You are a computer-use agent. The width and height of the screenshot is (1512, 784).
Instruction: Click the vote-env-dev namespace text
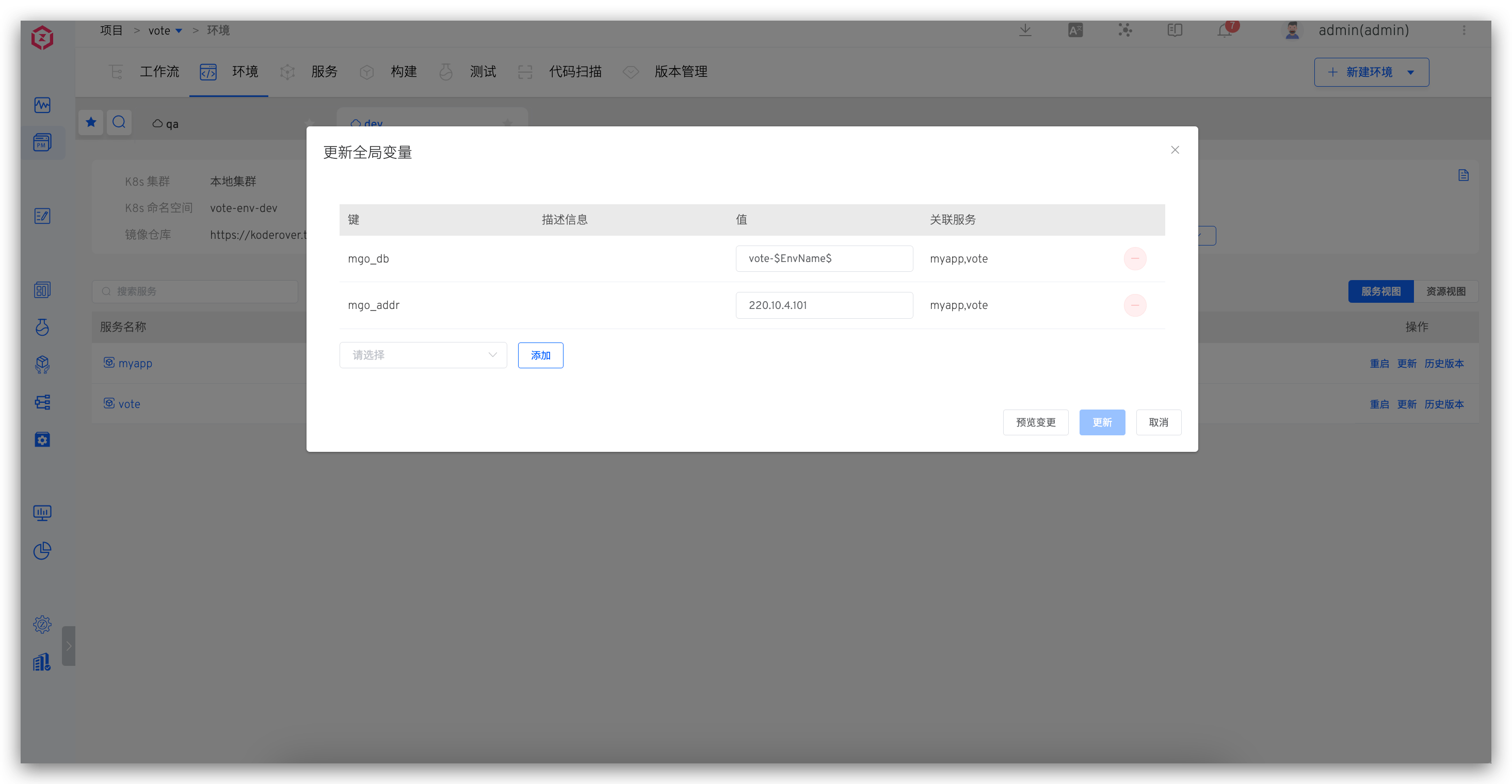click(244, 208)
